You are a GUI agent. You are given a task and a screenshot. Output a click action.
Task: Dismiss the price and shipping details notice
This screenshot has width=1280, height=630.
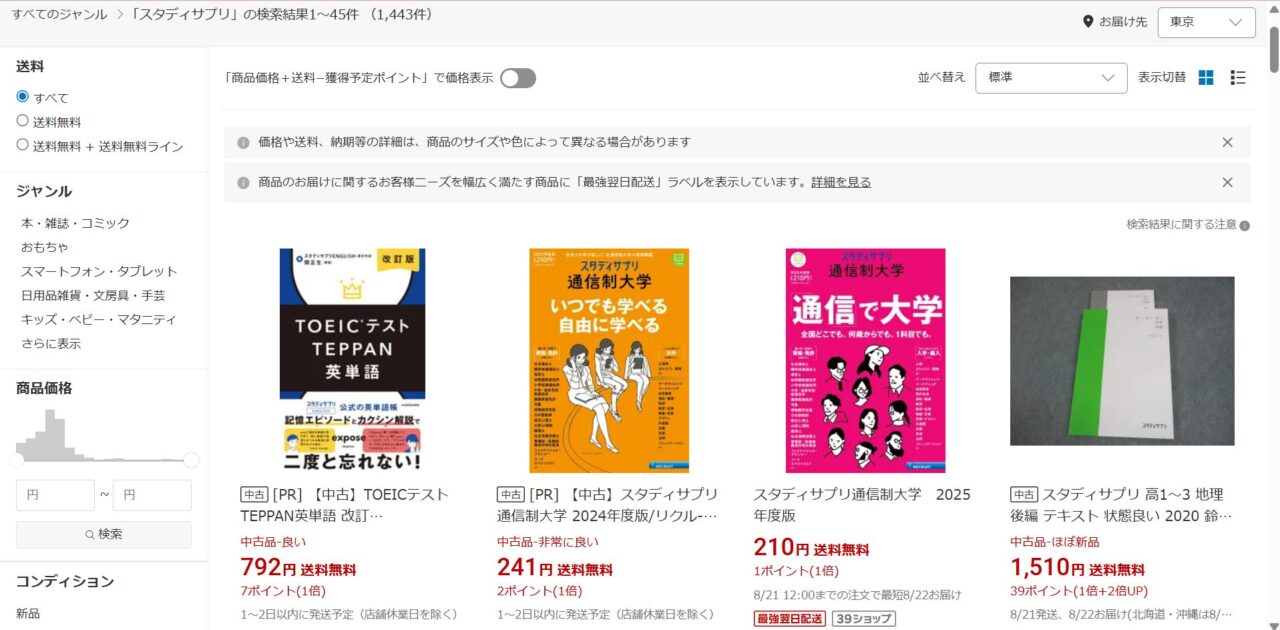pyautogui.click(x=1227, y=142)
